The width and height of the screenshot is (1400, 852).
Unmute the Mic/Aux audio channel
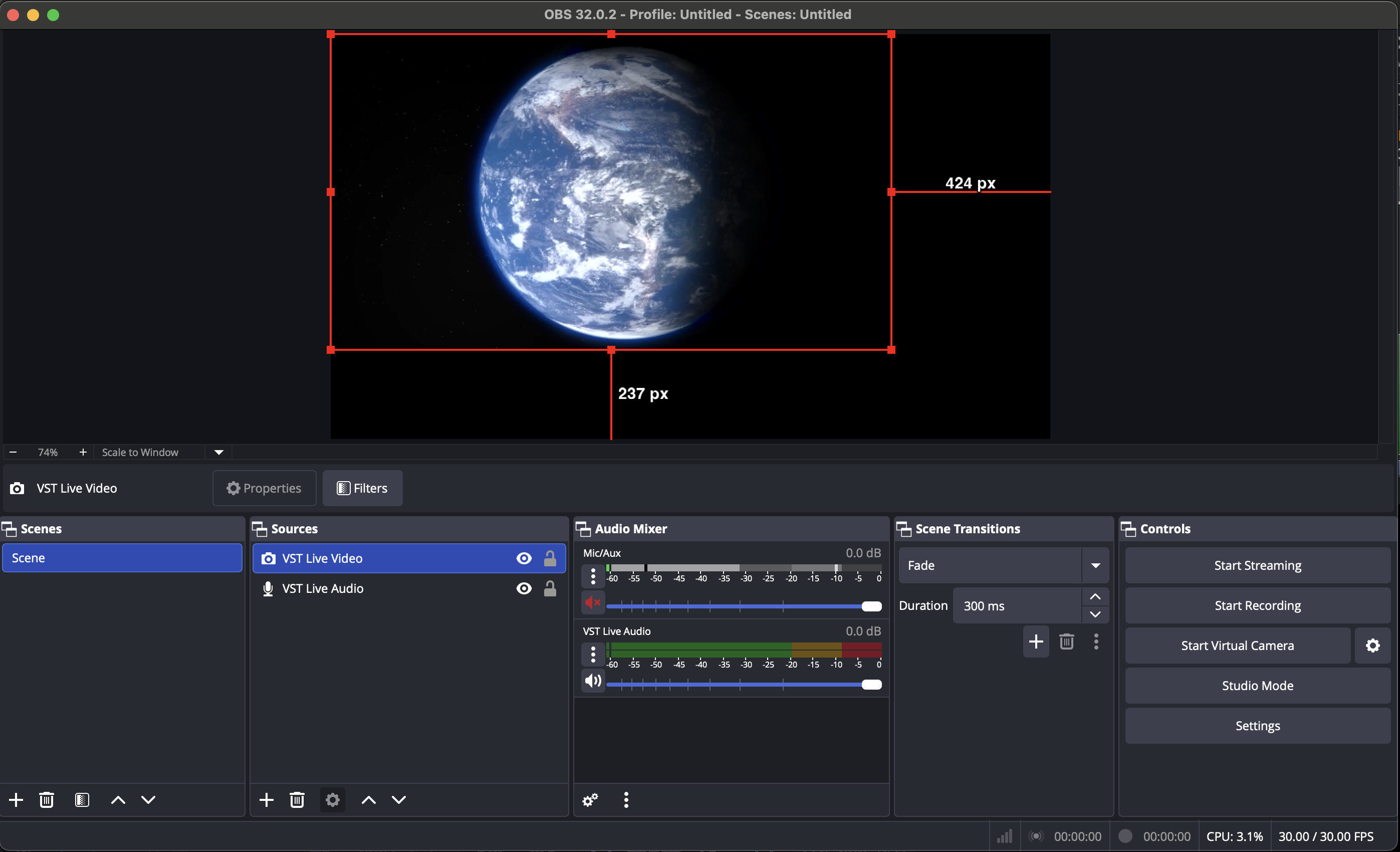point(593,602)
